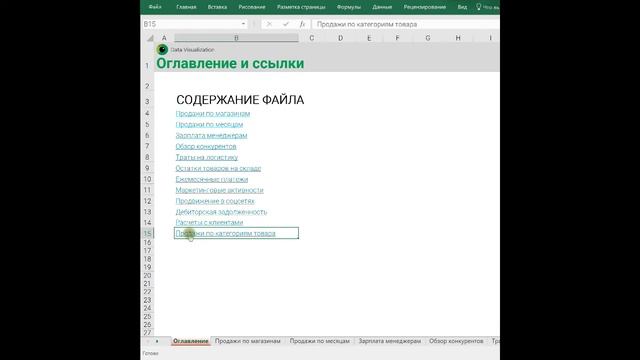Select column B header
Viewport: 640px width, 360px height.
pos(236,38)
